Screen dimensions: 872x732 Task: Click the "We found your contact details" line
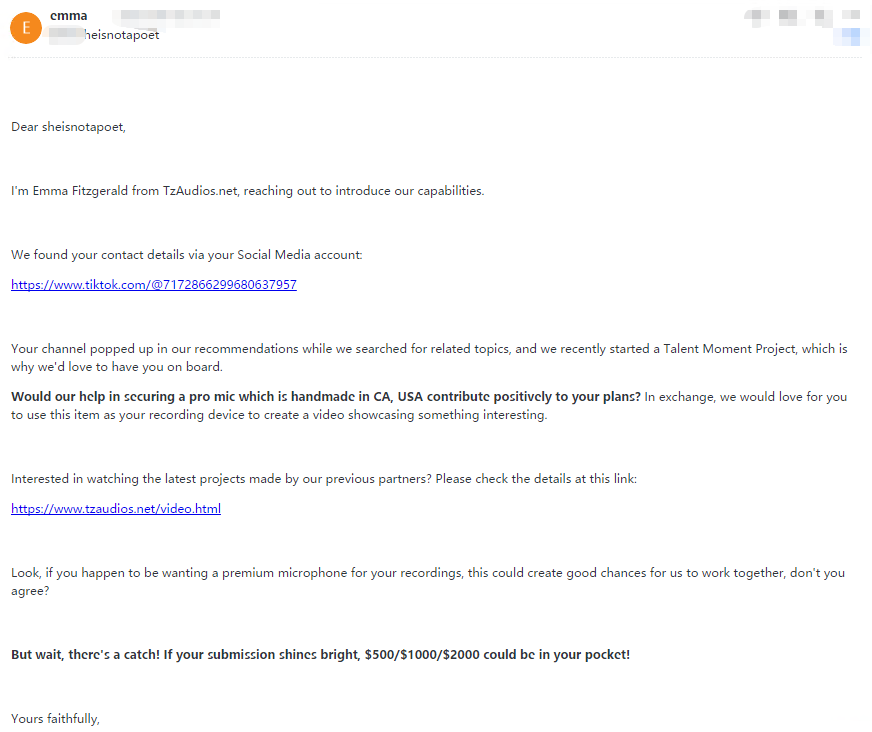pos(186,255)
